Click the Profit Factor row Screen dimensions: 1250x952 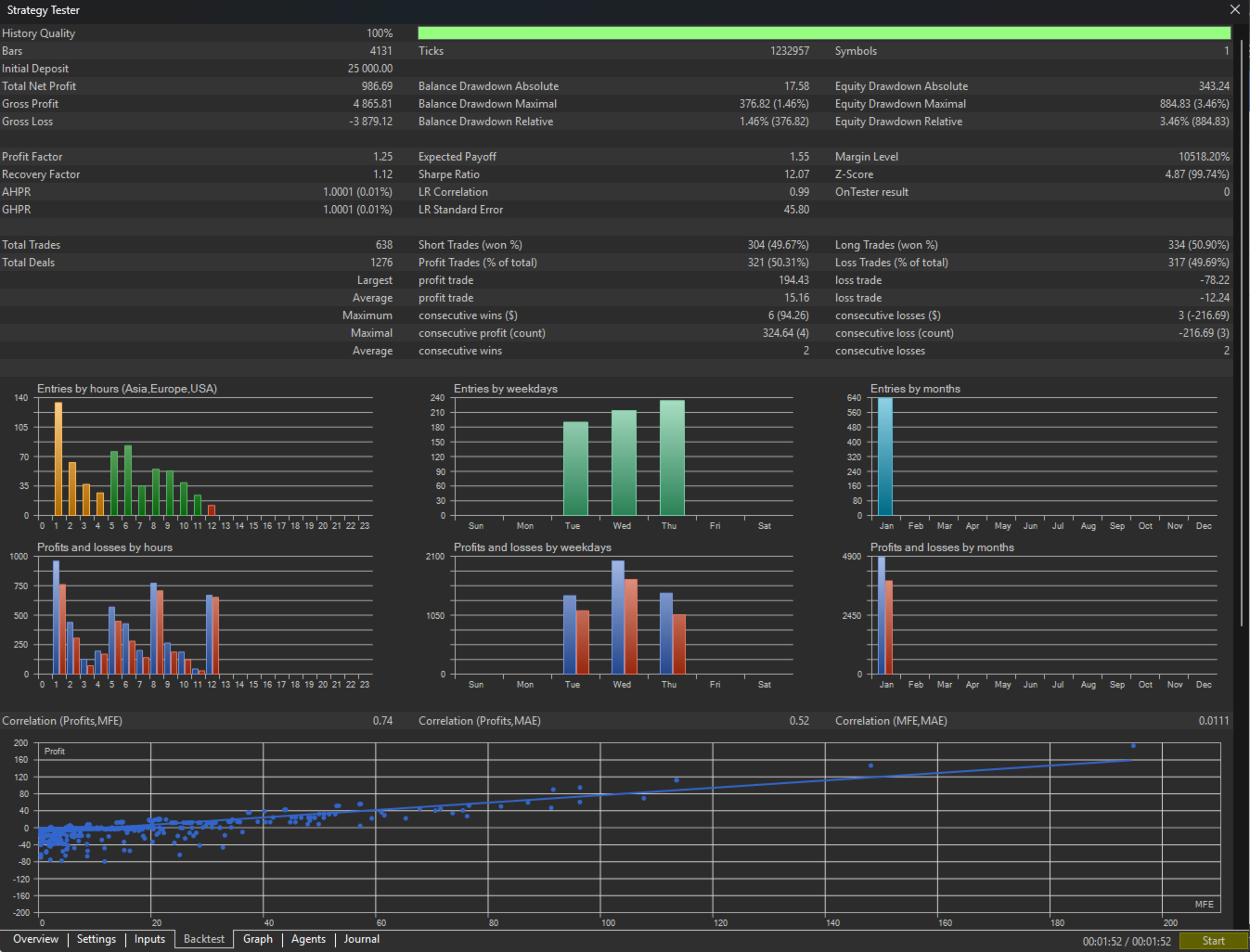point(197,157)
